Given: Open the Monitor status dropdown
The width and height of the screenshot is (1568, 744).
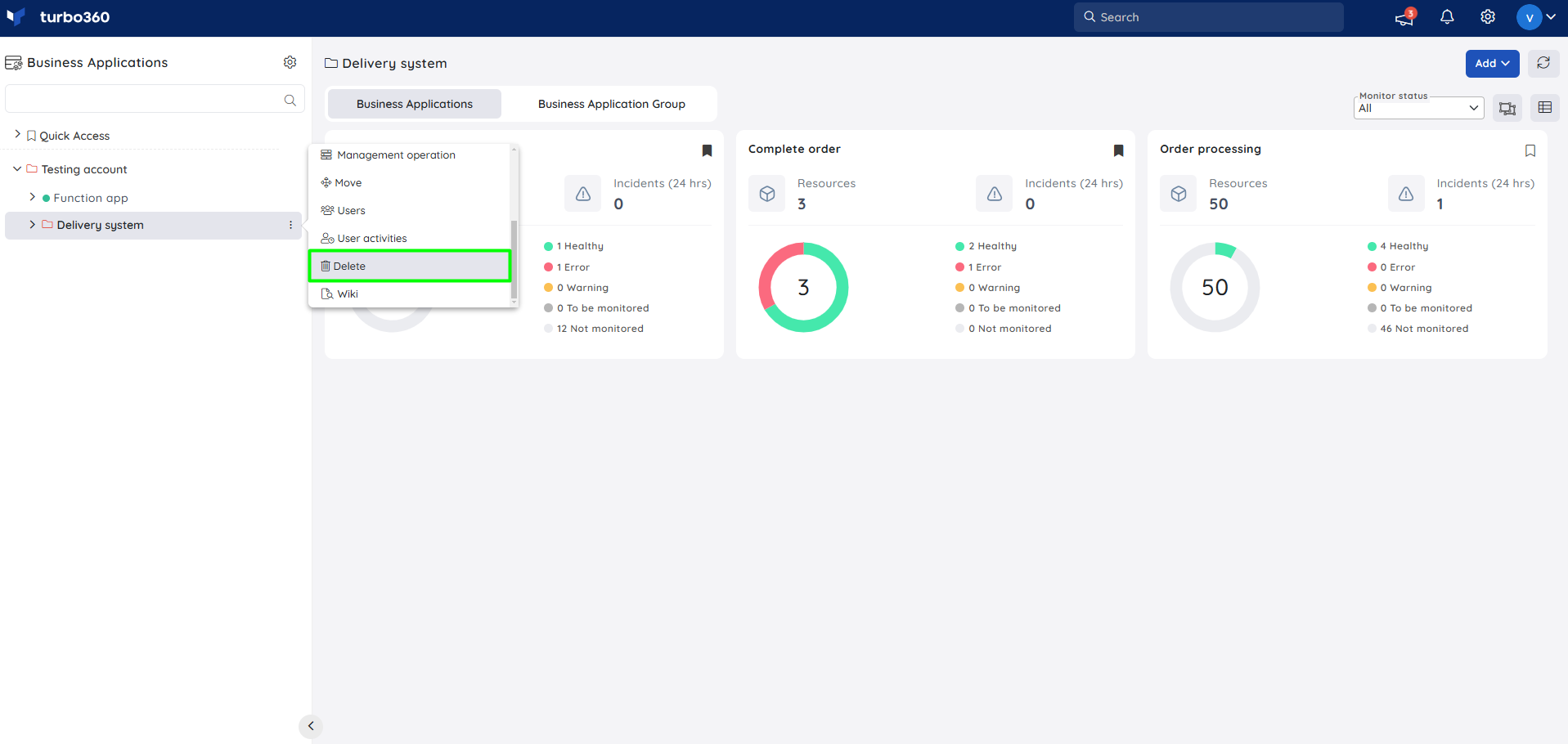Looking at the screenshot, I should 1419,108.
